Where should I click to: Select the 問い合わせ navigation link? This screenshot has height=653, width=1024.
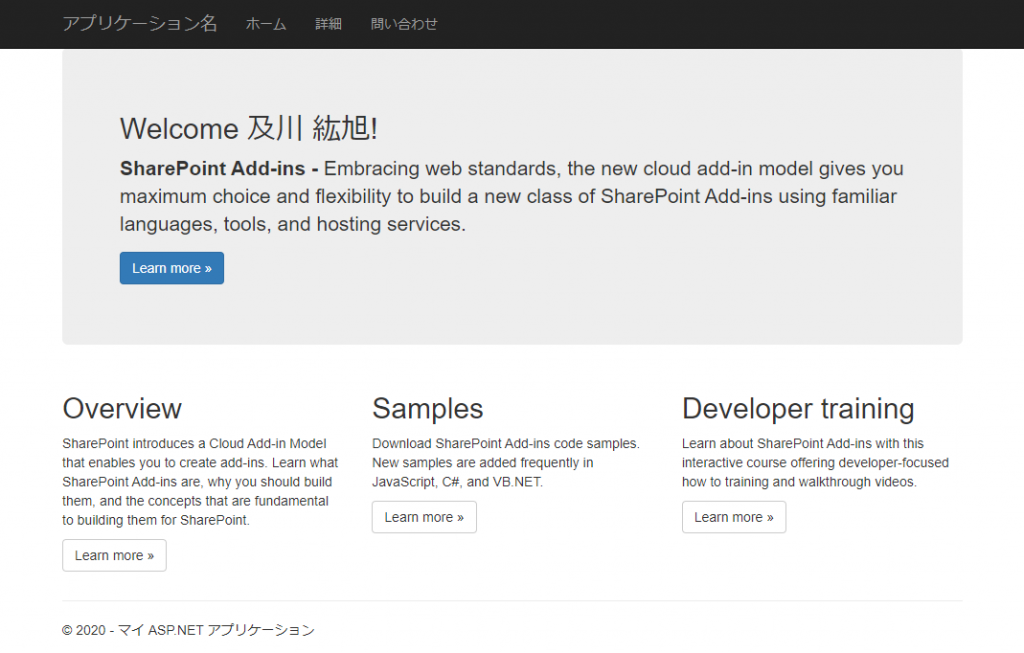(404, 24)
